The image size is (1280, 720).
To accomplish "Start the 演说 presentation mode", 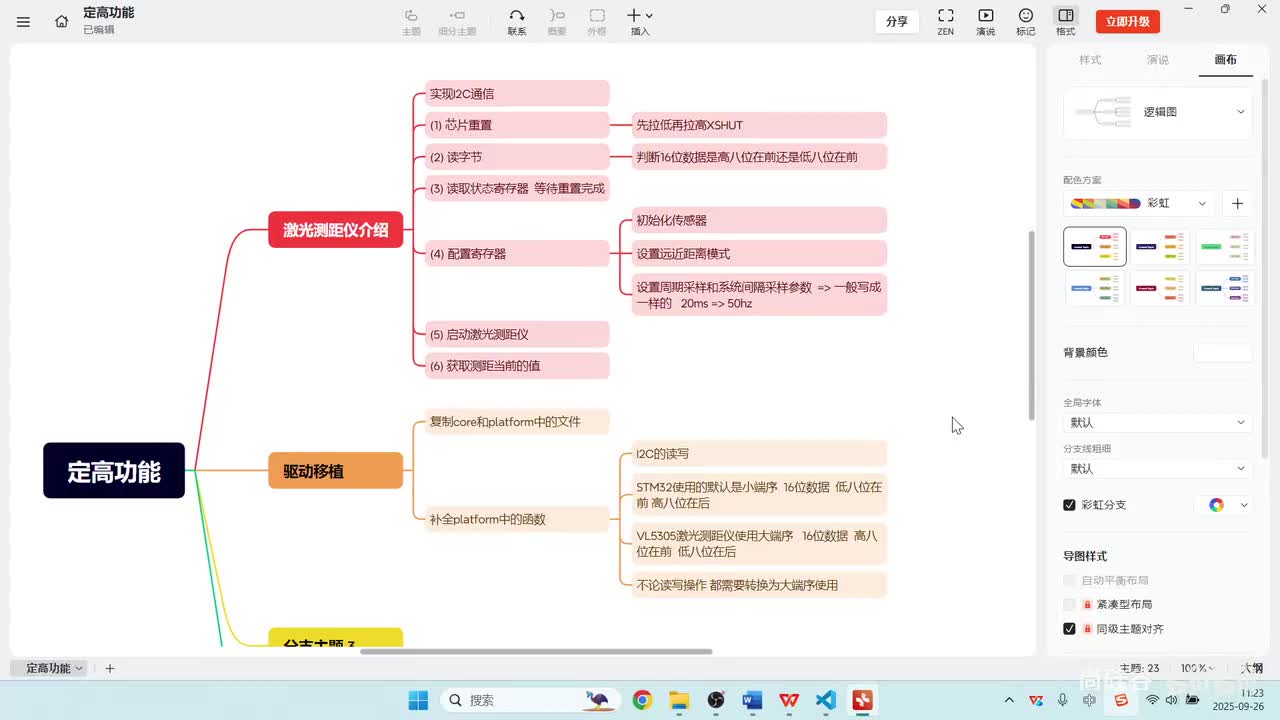I will tap(985, 21).
